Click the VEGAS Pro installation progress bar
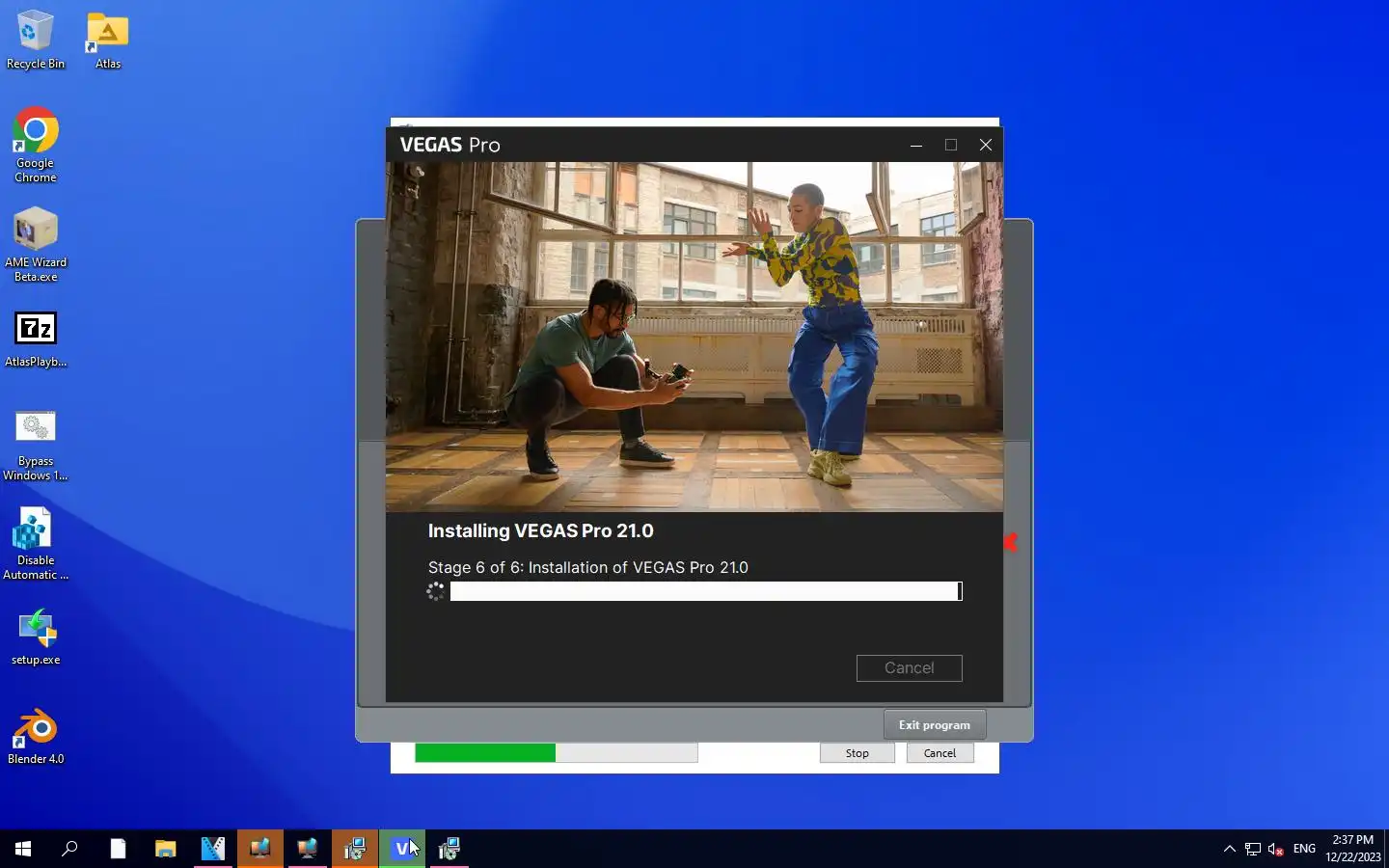The image size is (1389, 868). (x=706, y=591)
